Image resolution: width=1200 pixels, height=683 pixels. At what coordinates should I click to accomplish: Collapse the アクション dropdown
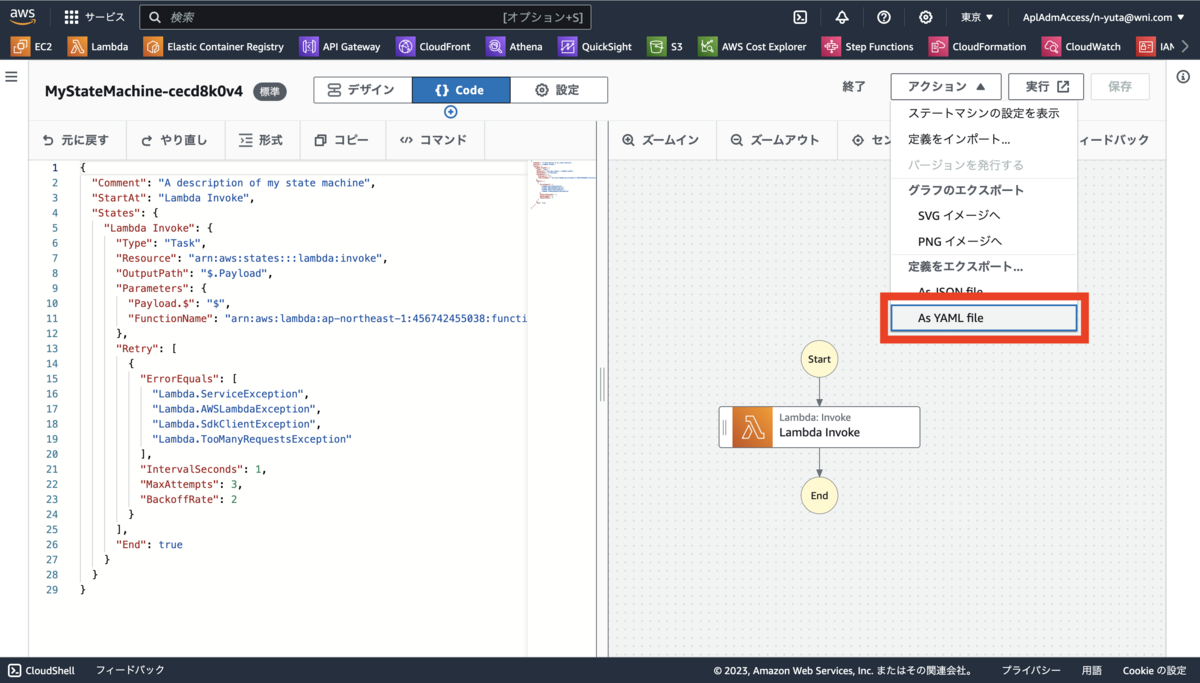pyautogui.click(x=945, y=87)
